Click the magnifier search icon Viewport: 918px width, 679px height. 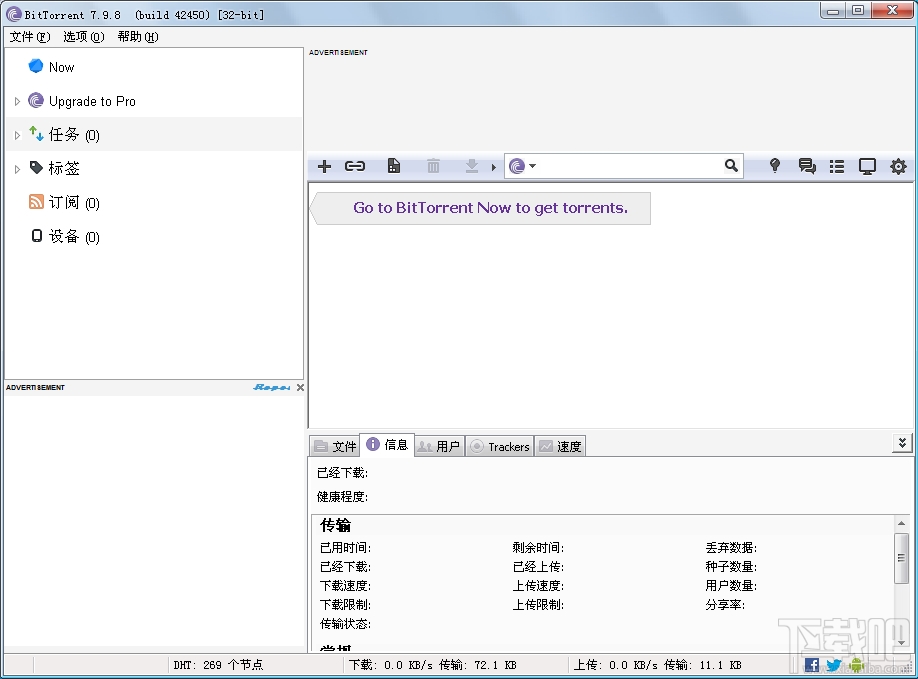click(x=731, y=166)
